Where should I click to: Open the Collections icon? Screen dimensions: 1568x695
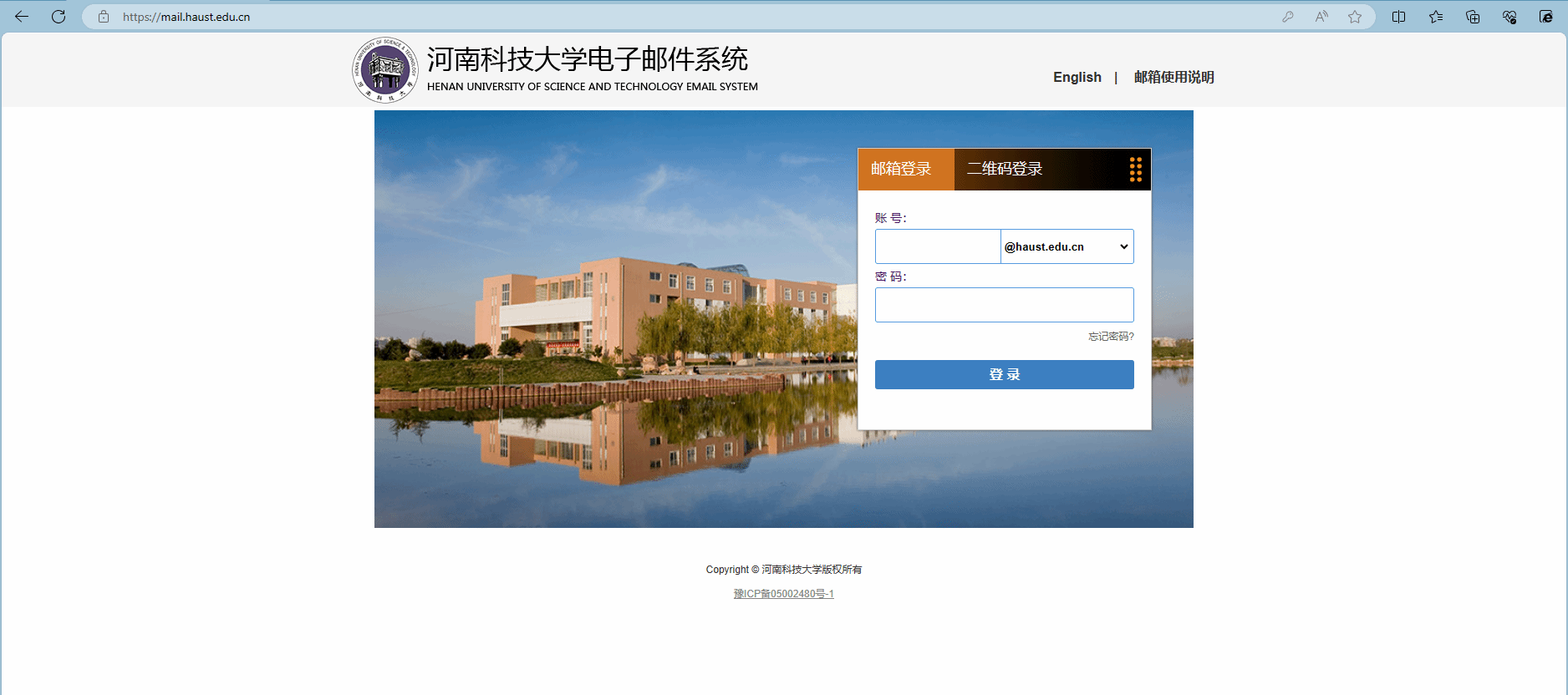tap(1473, 17)
